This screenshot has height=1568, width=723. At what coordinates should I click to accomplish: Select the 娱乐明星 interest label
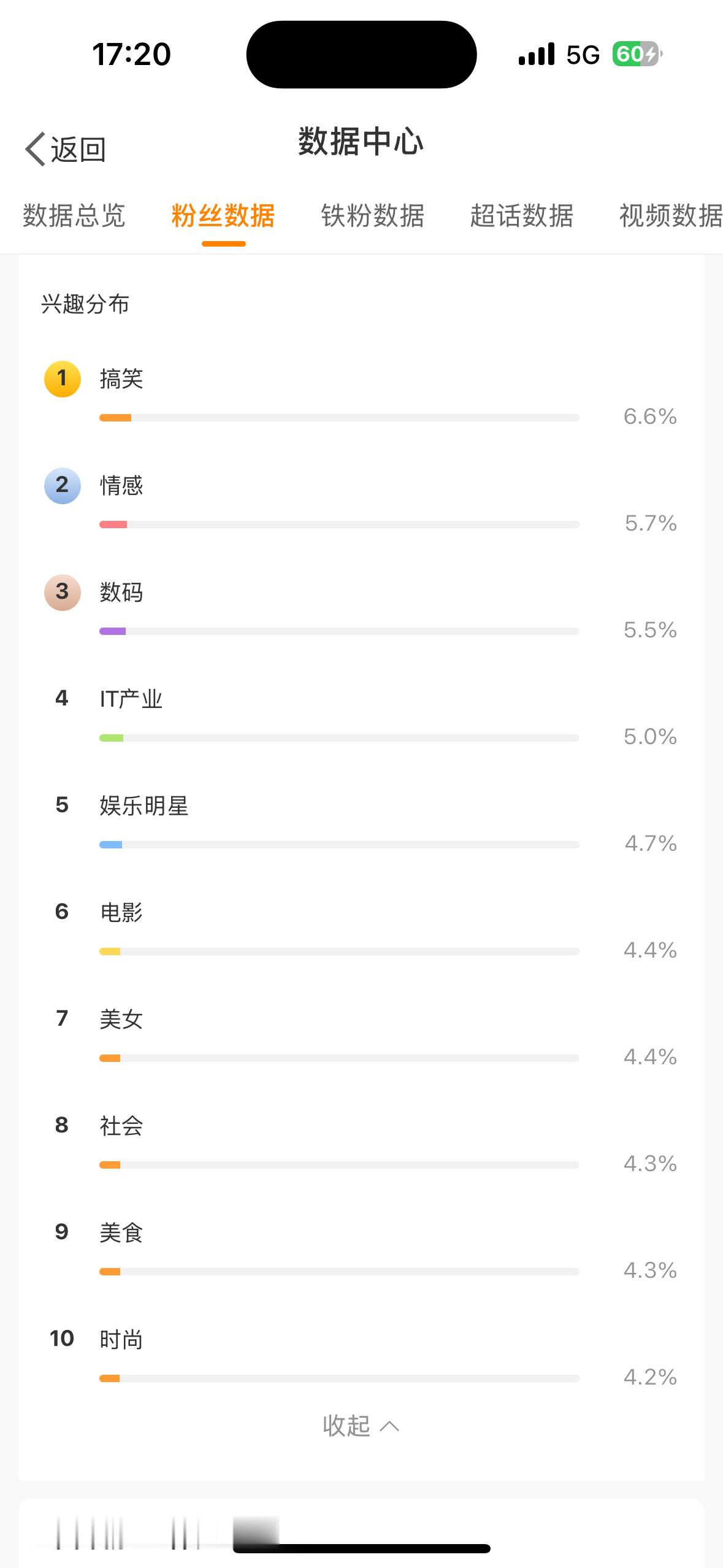[x=144, y=806]
